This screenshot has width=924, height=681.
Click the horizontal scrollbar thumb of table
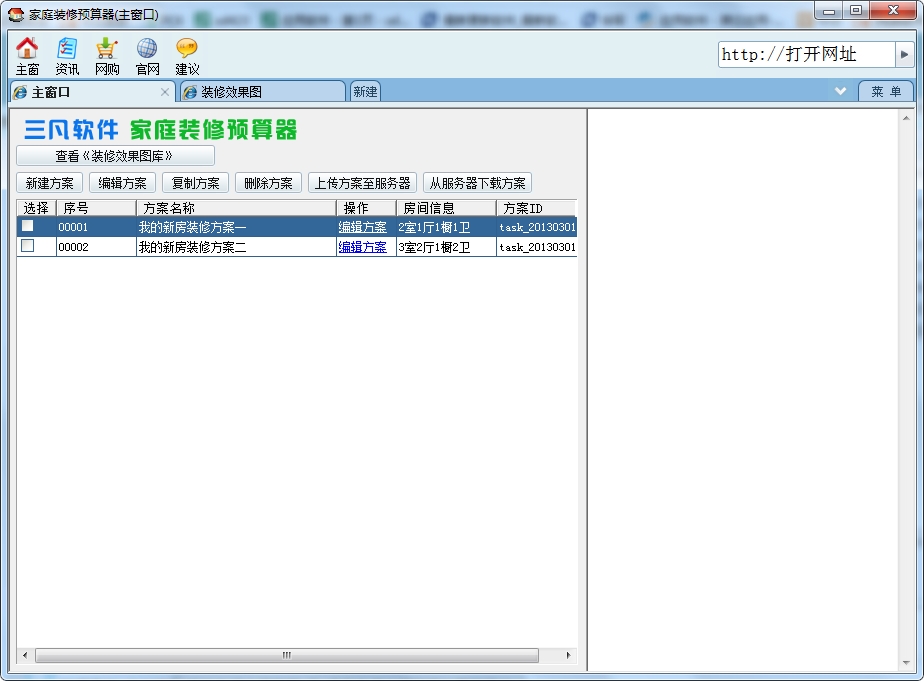pos(287,655)
